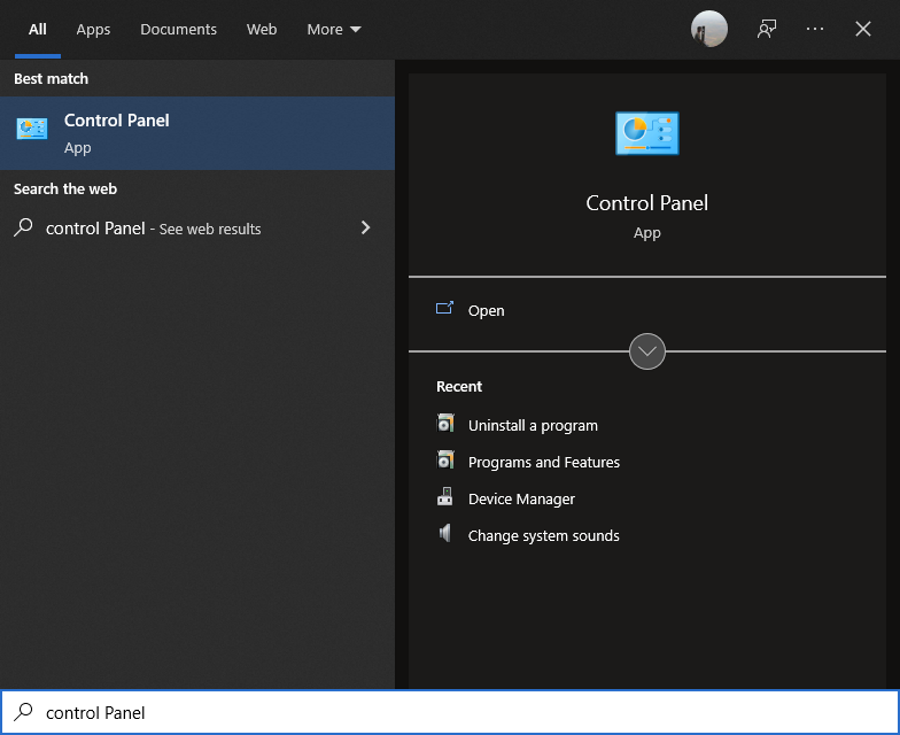This screenshot has width=900, height=735.
Task: Click the magnifier icon in search box
Action: 24,712
